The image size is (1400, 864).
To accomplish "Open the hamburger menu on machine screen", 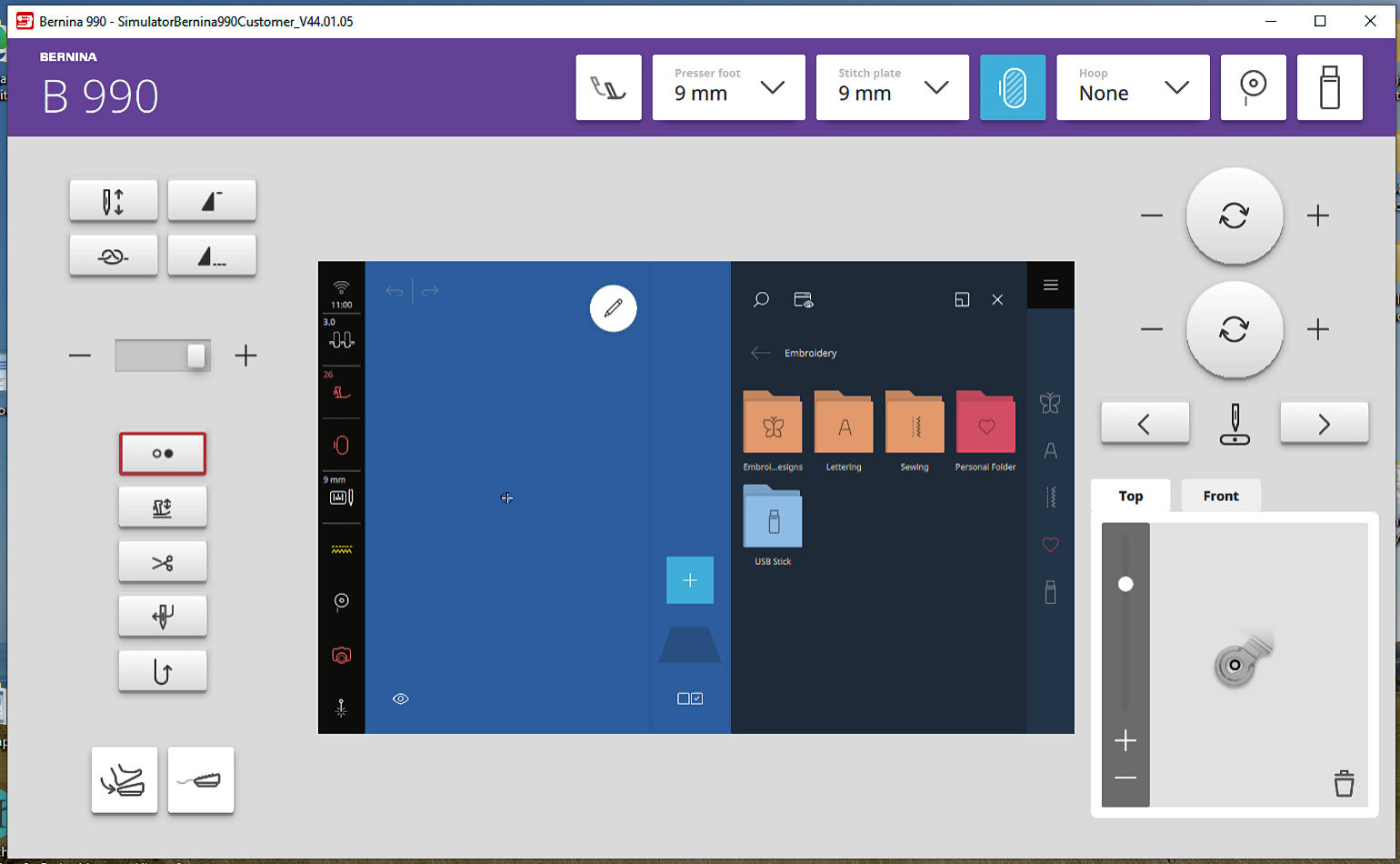I will pos(1051,285).
